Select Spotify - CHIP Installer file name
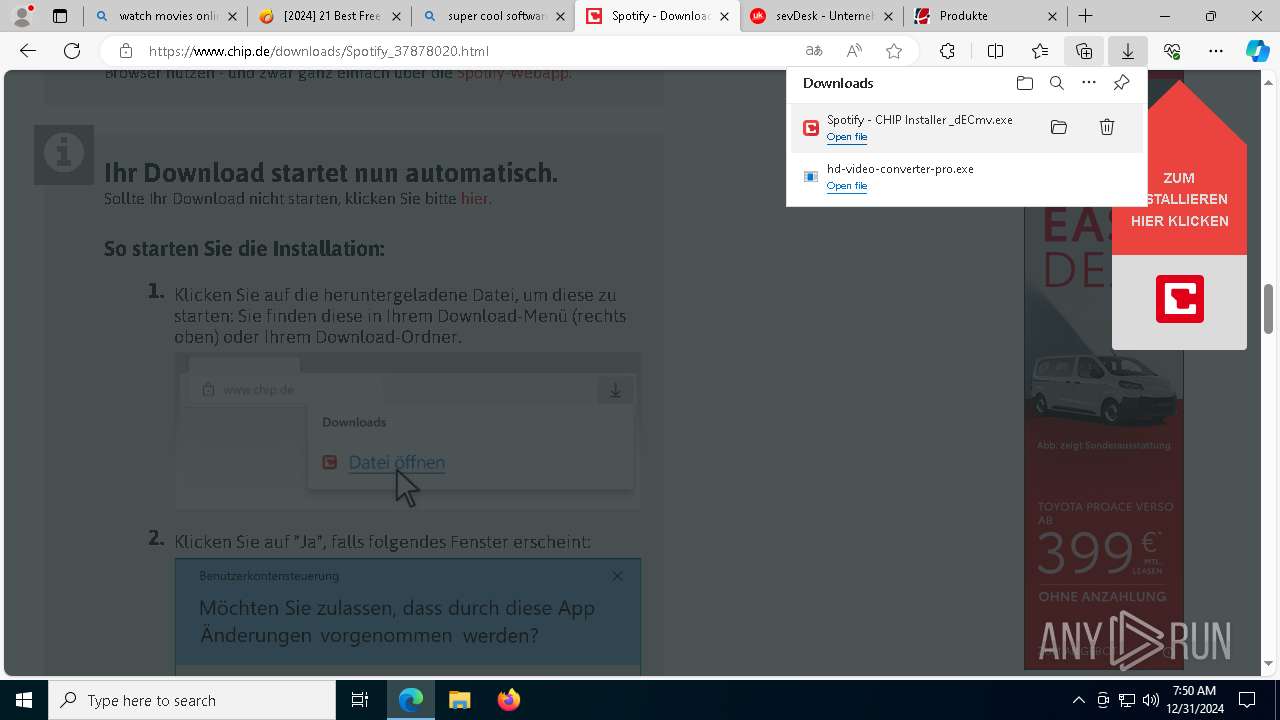The width and height of the screenshot is (1280, 720). [x=920, y=119]
